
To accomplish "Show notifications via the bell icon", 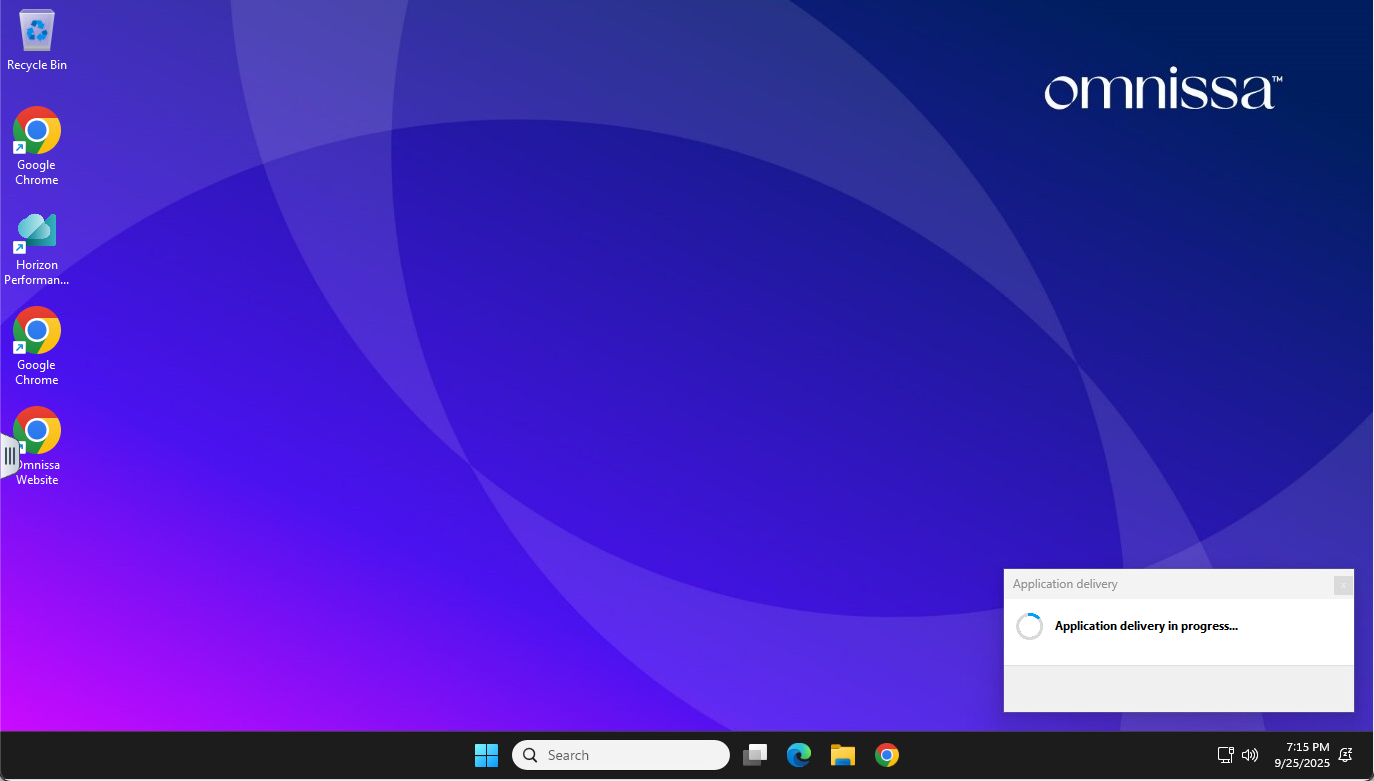I will [x=1346, y=755].
